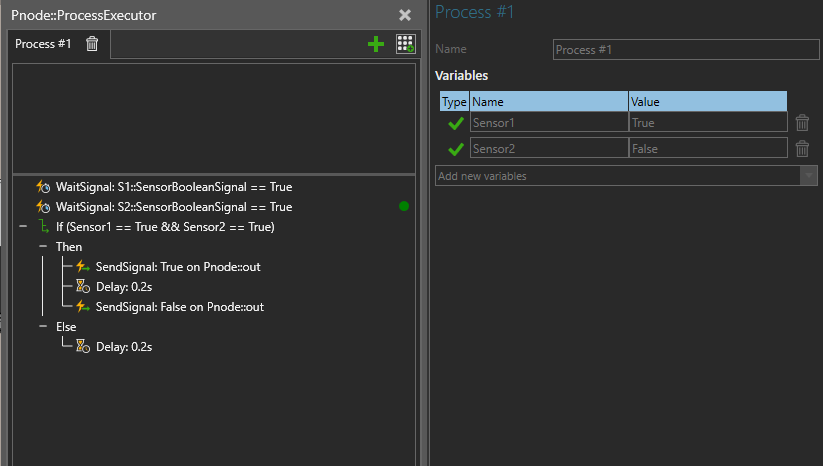Delete Process #1 using tab trash icon
The width and height of the screenshot is (823, 466).
coord(92,44)
